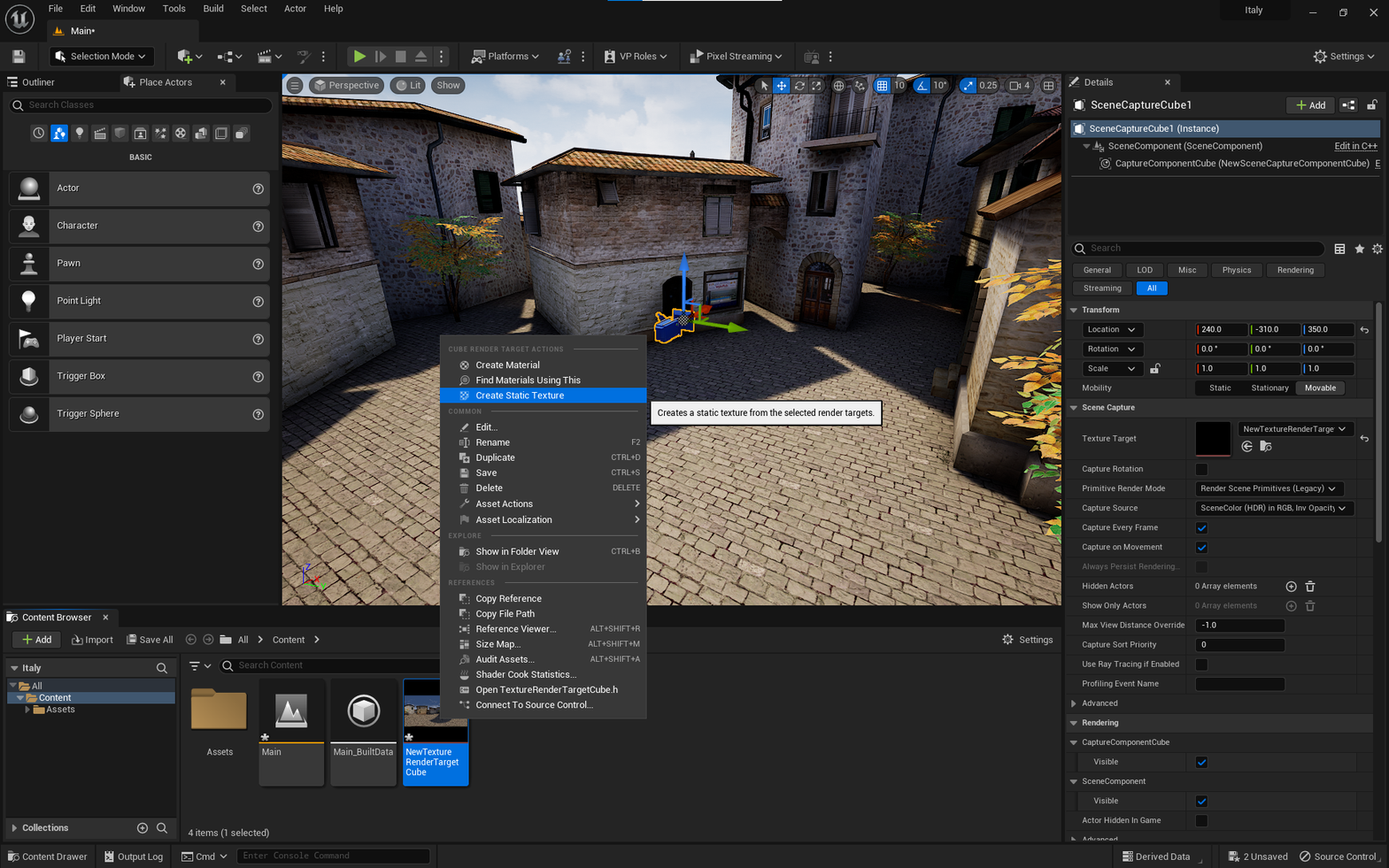The width and height of the screenshot is (1389, 868).
Task: Click the browse-to-asset icon under Texture Target
Action: (x=1266, y=447)
